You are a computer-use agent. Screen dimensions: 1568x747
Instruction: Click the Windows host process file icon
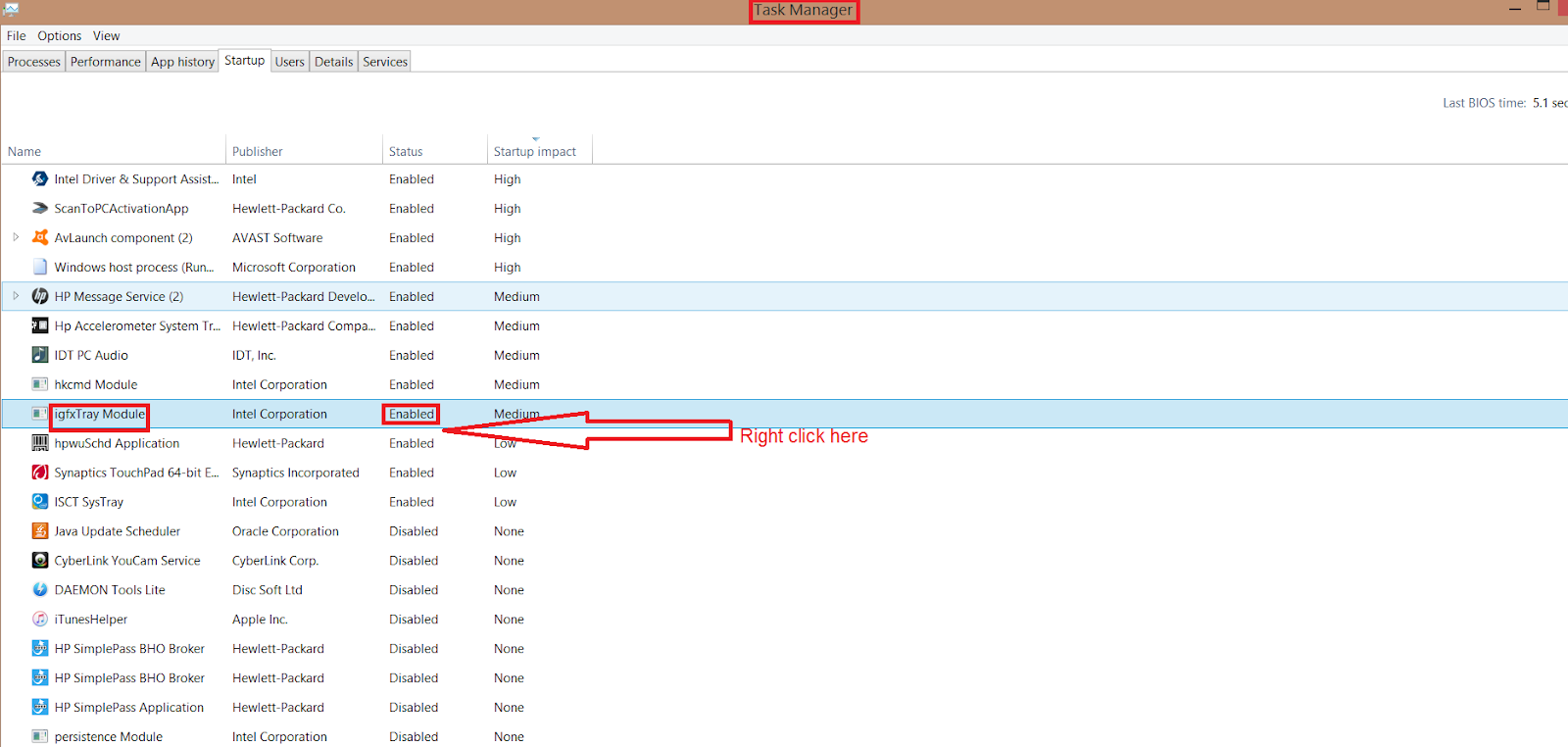[40, 267]
